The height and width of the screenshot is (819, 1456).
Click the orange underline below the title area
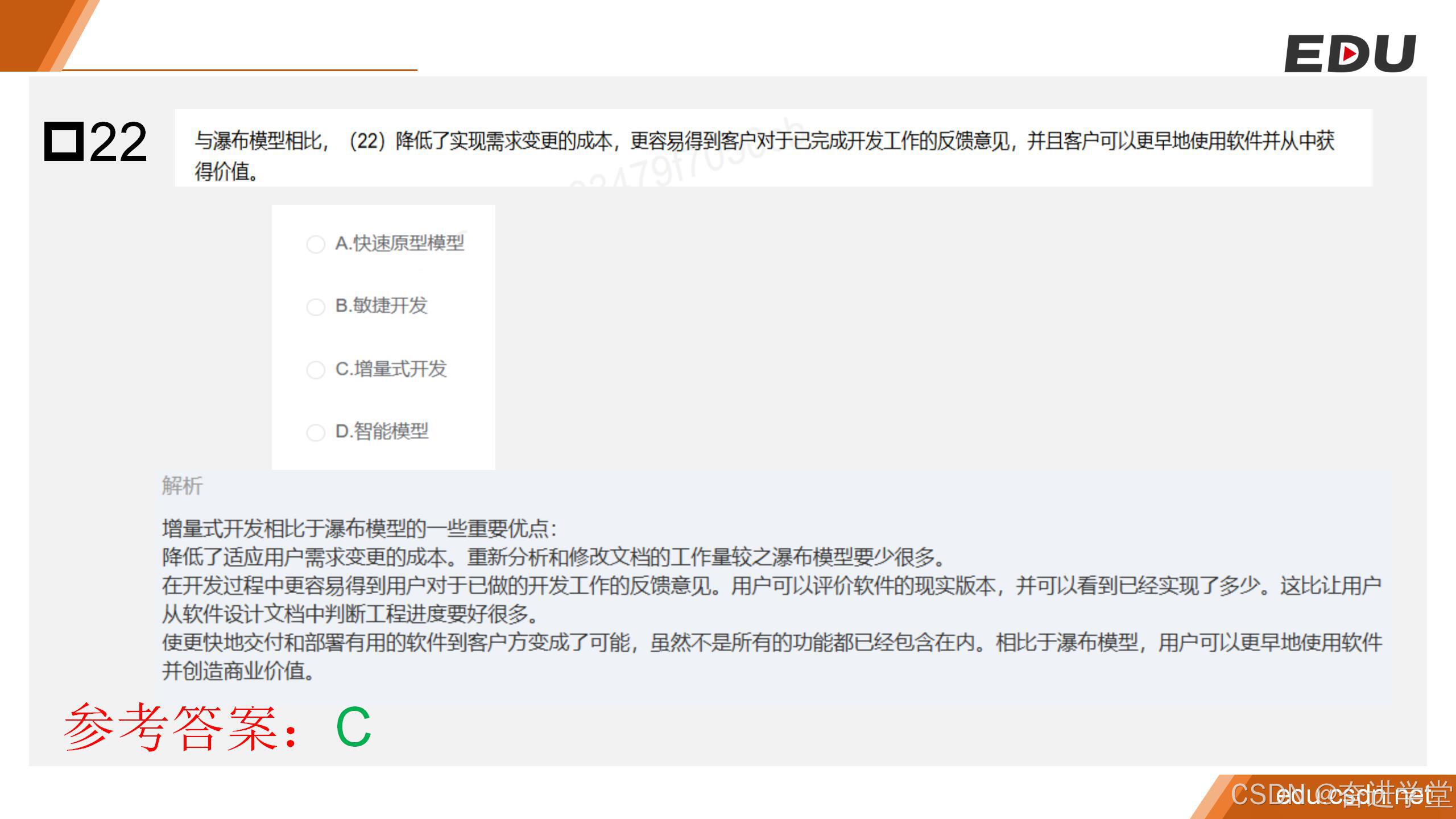(x=239, y=70)
